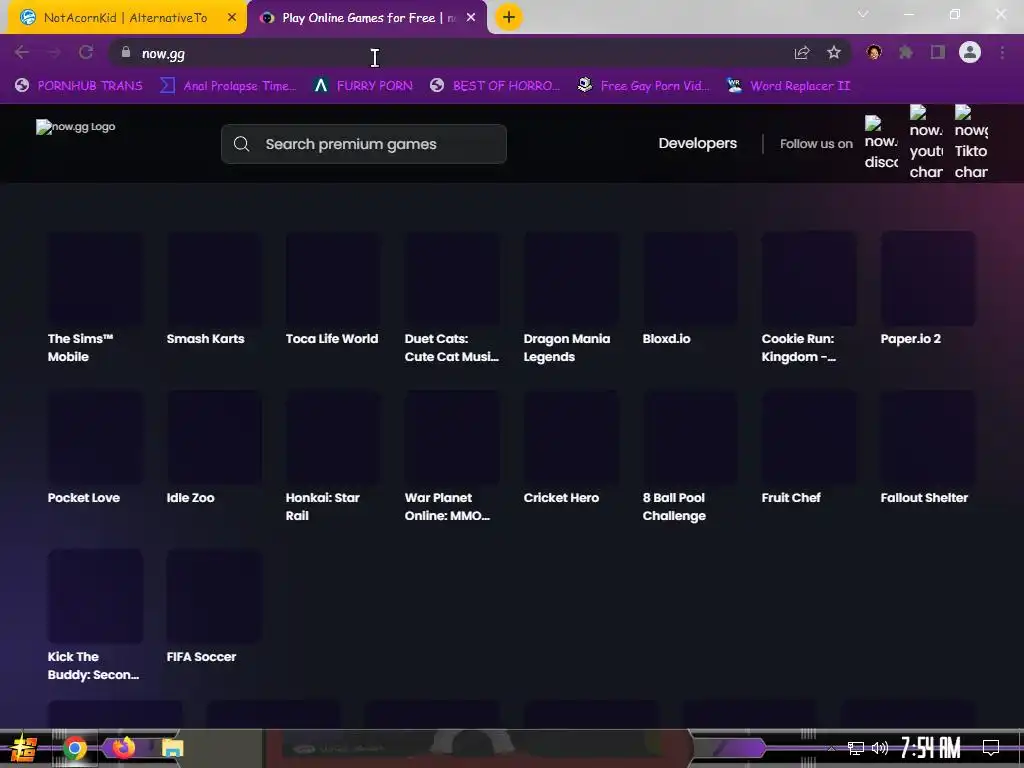Show hidden tray icons chevron
The height and width of the screenshot is (768, 1024).
pos(831,748)
